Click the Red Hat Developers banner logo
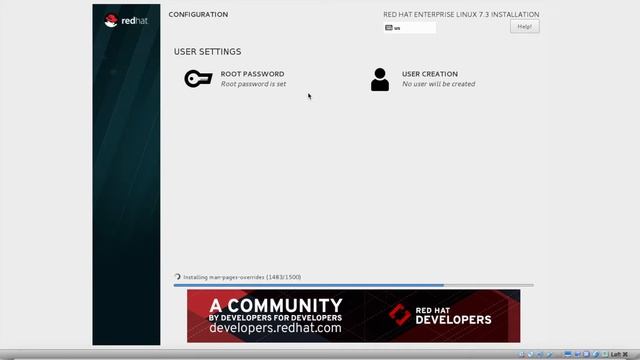Screen dimensions: 640x360 [440, 315]
